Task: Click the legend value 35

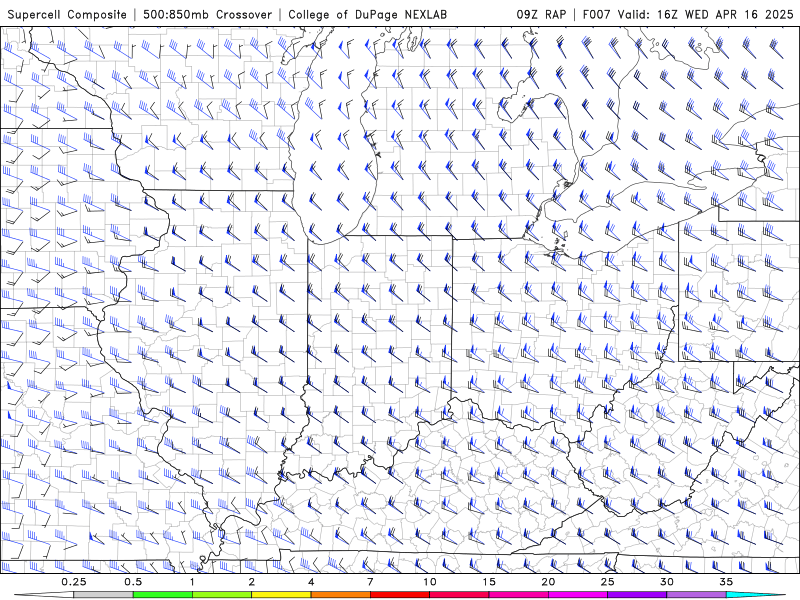Action: 726,582
